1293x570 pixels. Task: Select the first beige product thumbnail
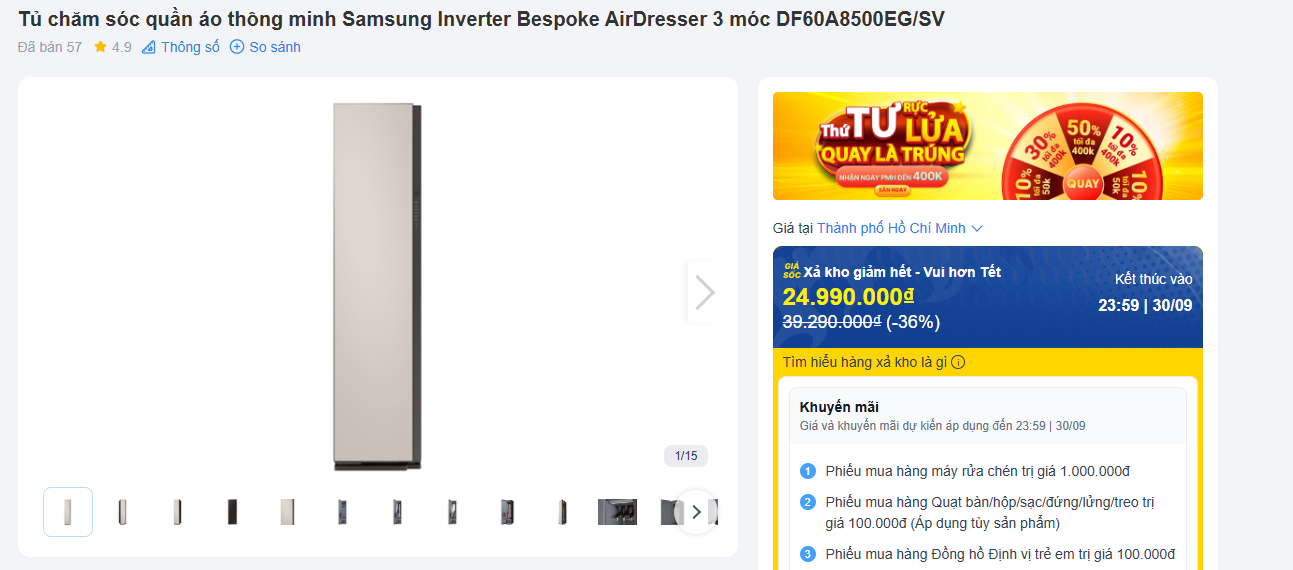(68, 512)
